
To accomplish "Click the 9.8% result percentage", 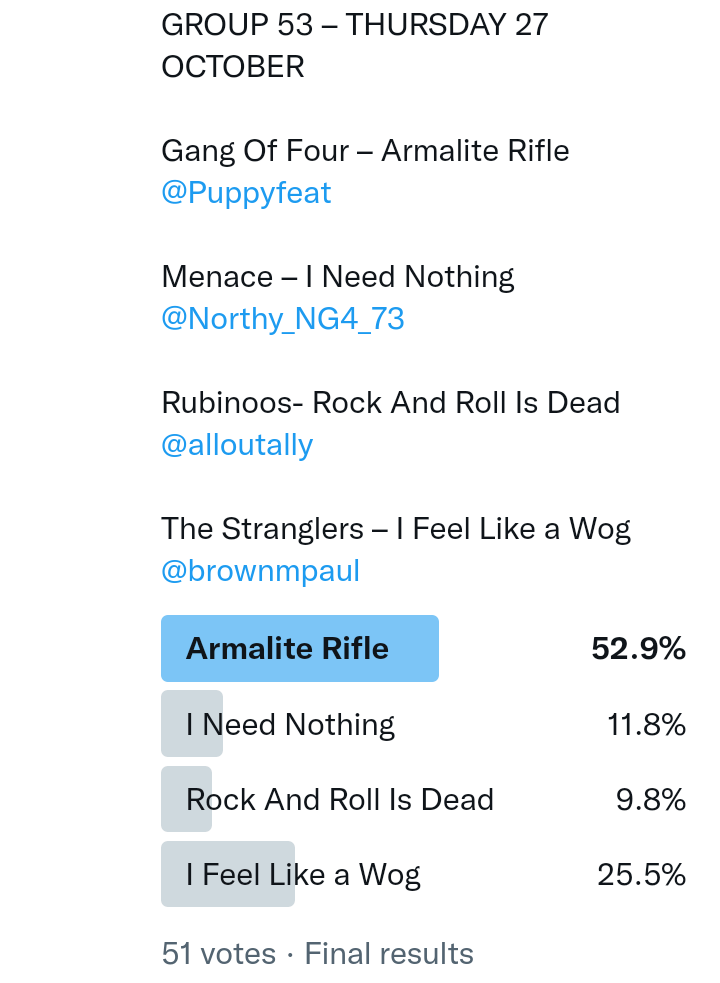I will point(651,800).
